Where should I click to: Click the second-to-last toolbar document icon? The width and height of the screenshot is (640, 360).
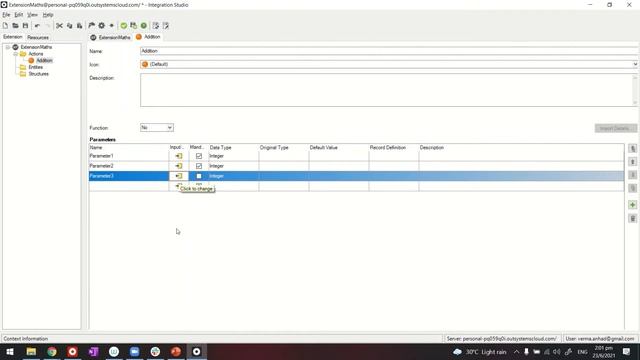pos(156,25)
